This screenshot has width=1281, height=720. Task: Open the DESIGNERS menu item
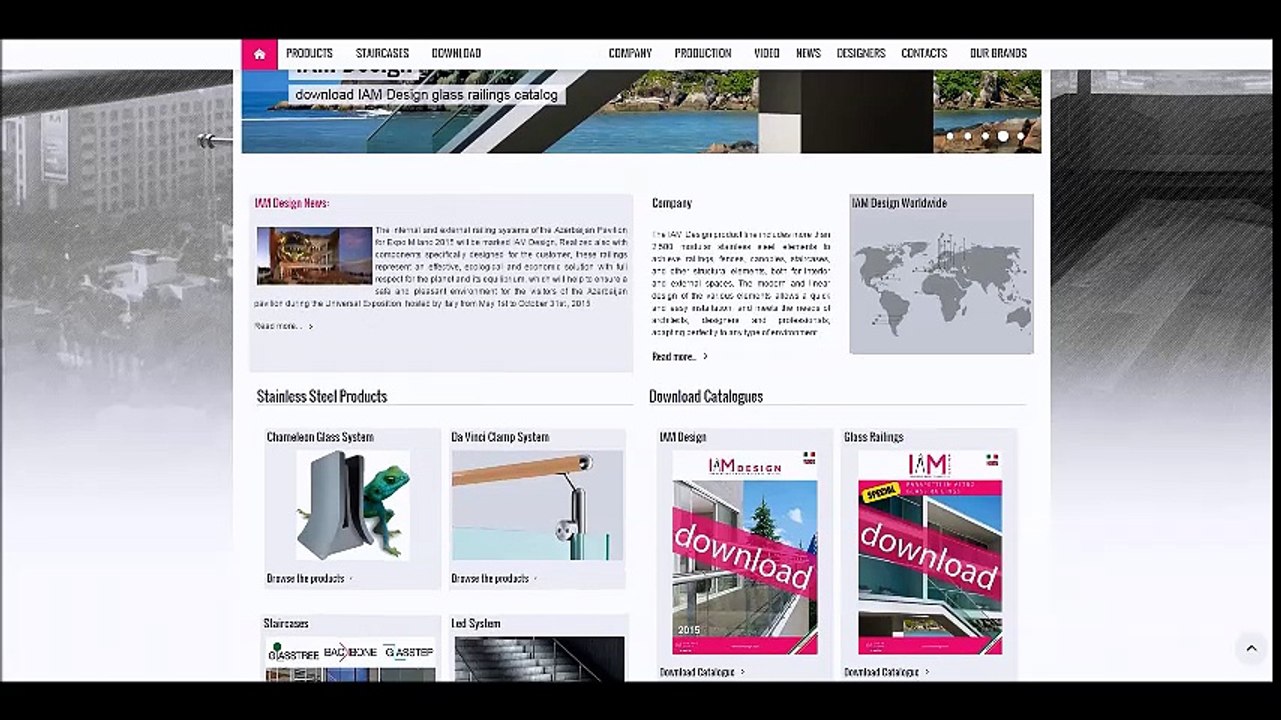point(861,54)
